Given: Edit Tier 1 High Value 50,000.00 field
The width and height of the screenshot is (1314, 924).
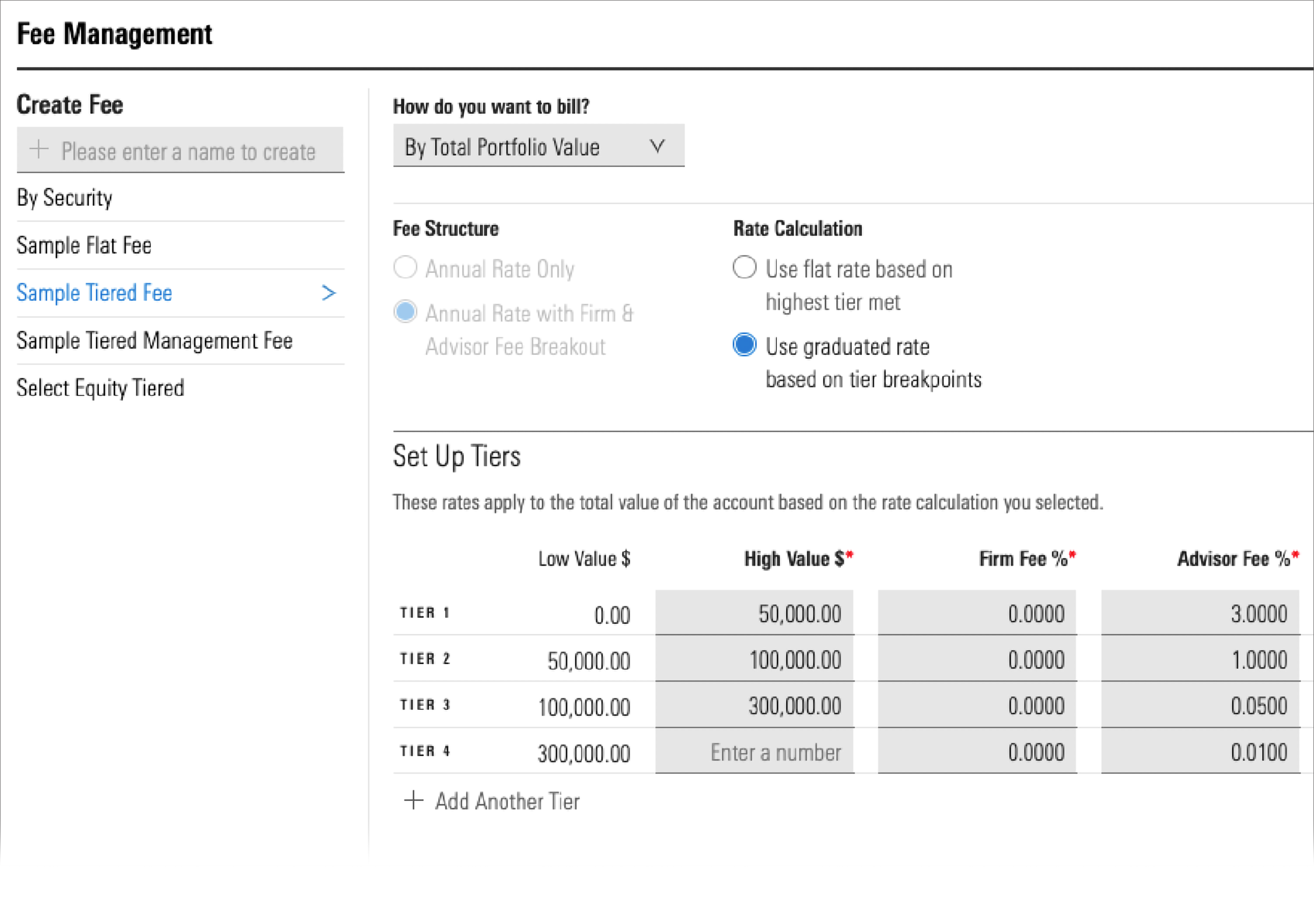Looking at the screenshot, I should click(754, 614).
